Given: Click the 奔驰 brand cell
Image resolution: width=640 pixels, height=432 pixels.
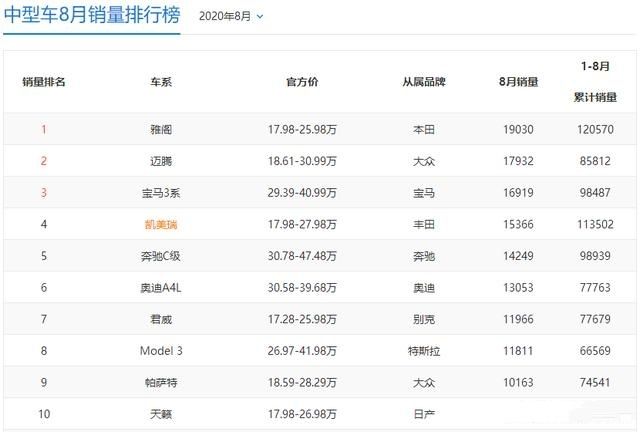Looking at the screenshot, I should [x=424, y=256].
